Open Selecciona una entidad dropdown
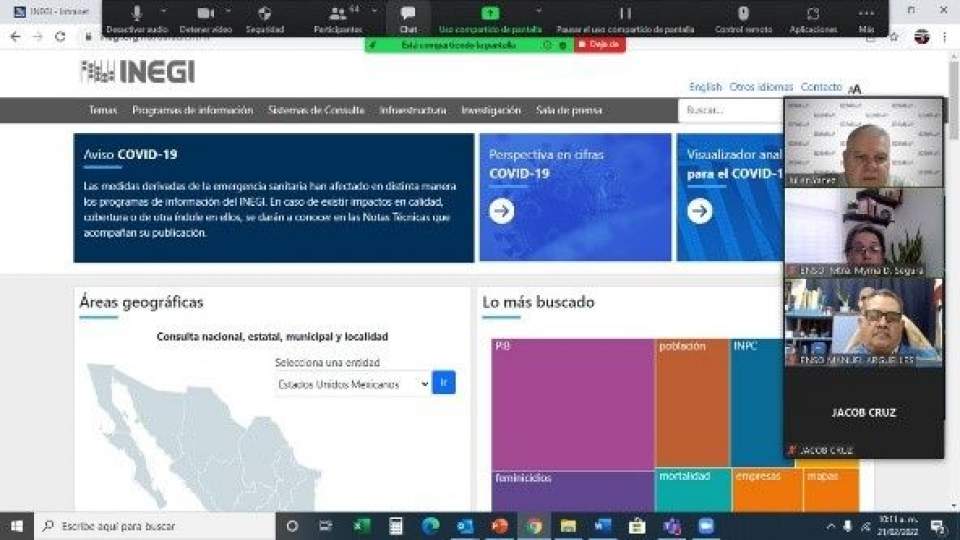This screenshot has height=540, width=960. [x=352, y=384]
